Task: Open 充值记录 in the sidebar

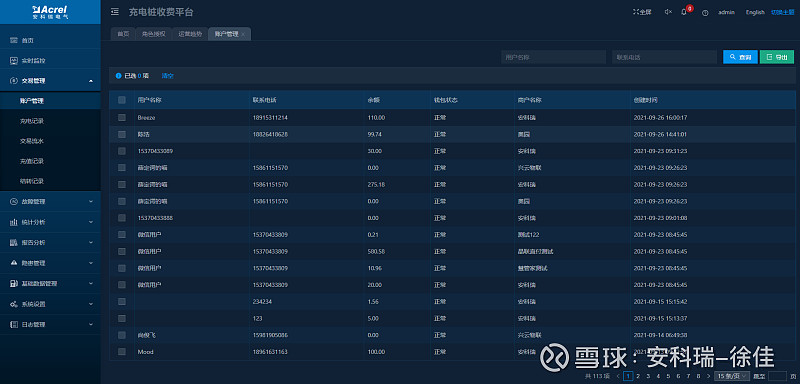Action: click(32, 161)
